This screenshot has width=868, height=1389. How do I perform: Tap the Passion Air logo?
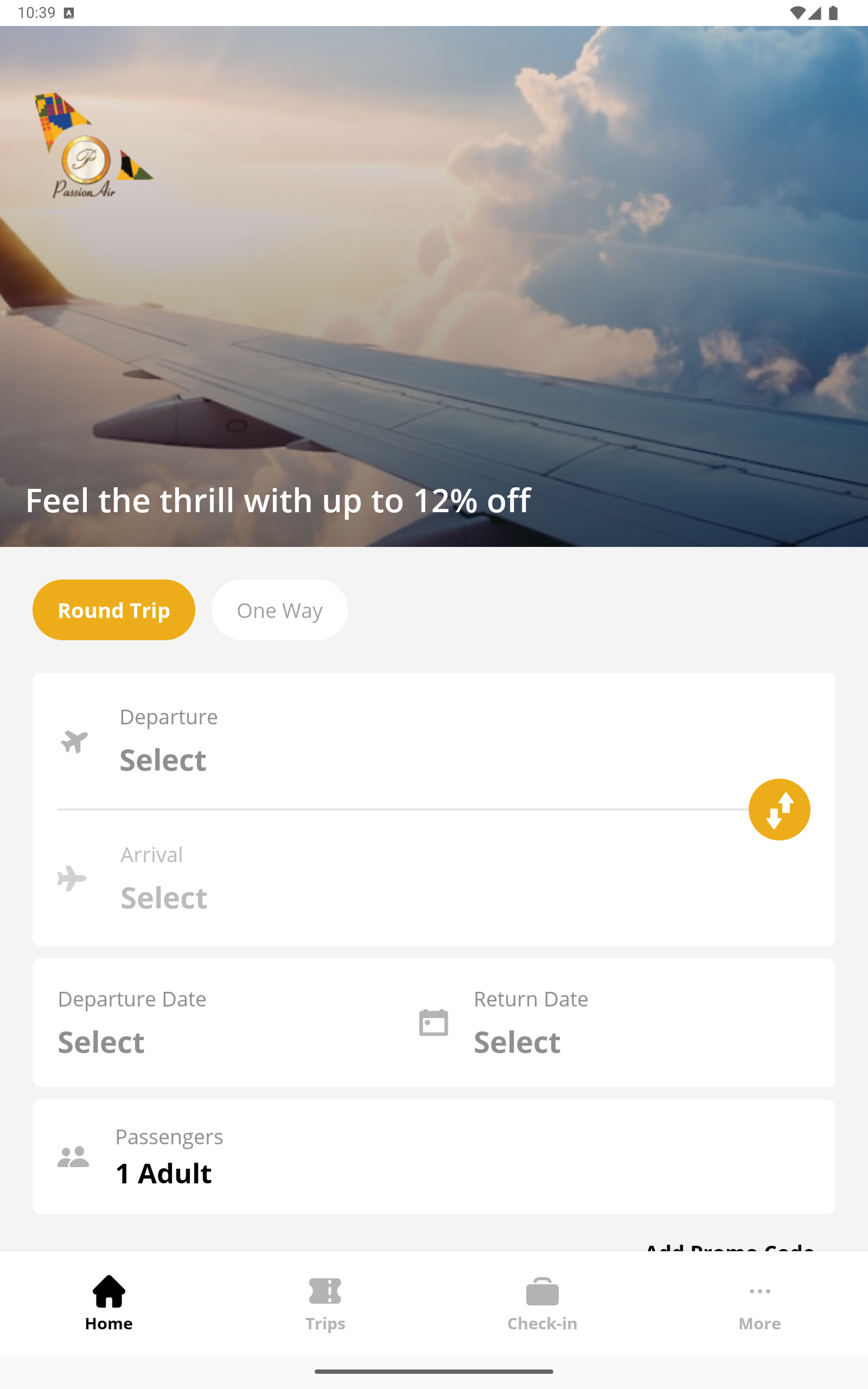[92, 146]
